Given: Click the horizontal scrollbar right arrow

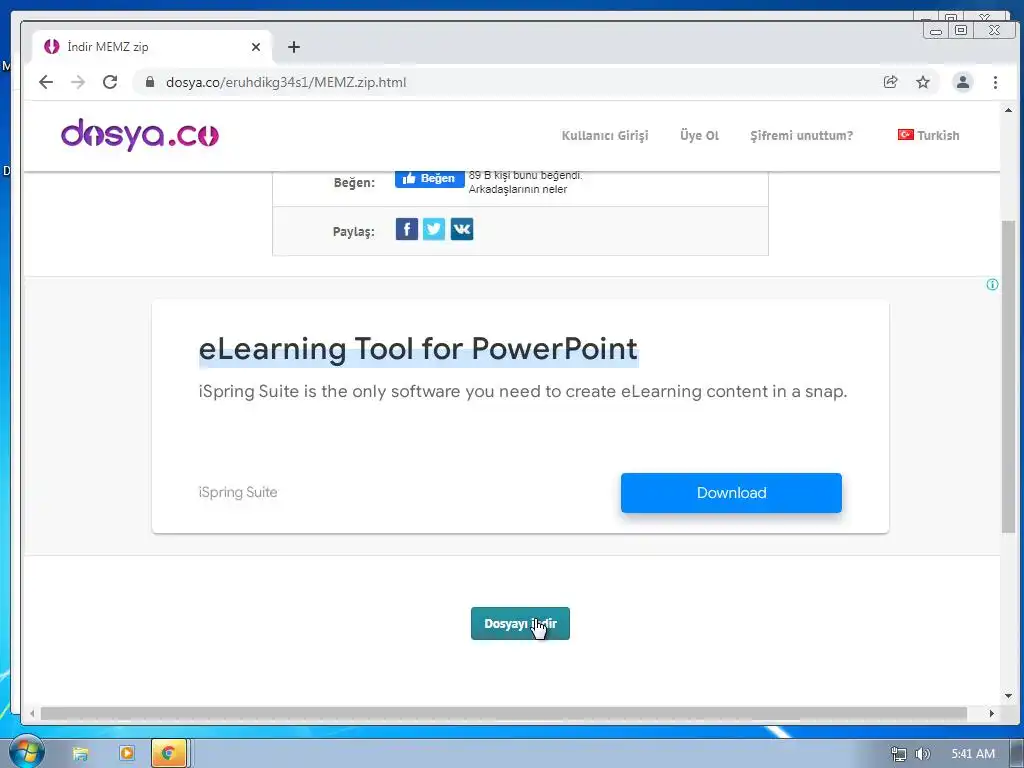Looking at the screenshot, I should click(992, 713).
